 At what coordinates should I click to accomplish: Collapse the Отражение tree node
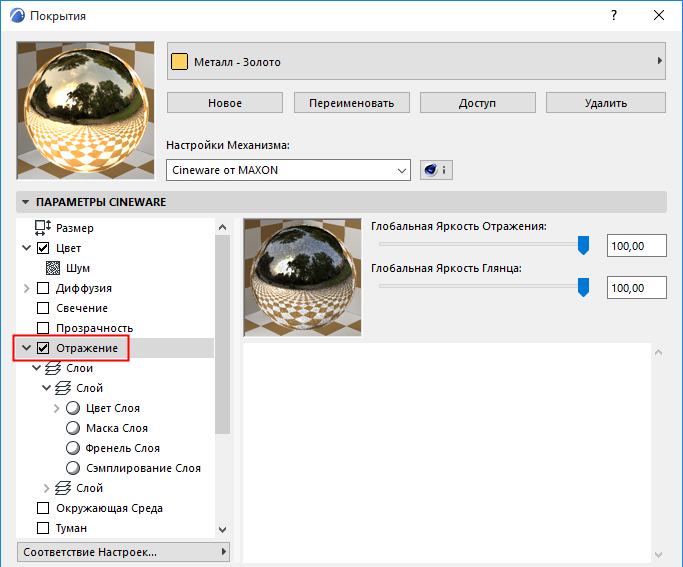click(27, 348)
